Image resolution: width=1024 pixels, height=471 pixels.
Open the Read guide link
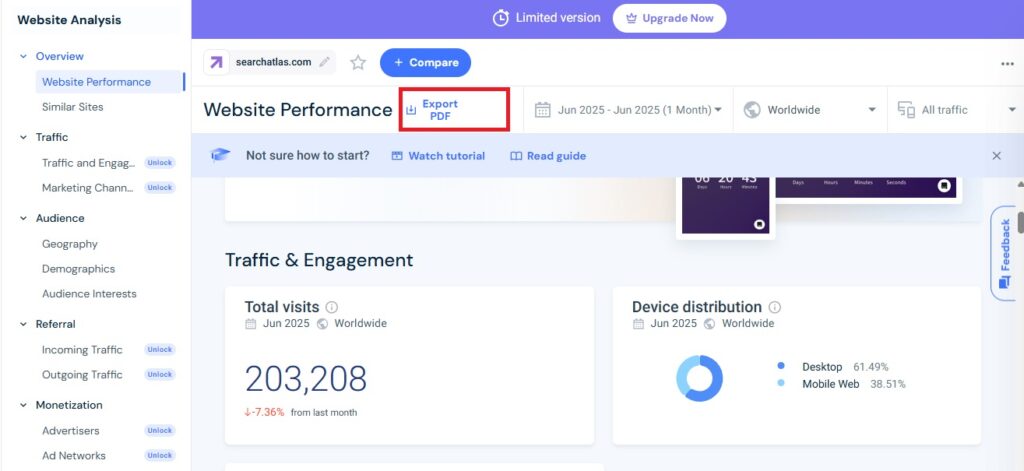click(548, 156)
